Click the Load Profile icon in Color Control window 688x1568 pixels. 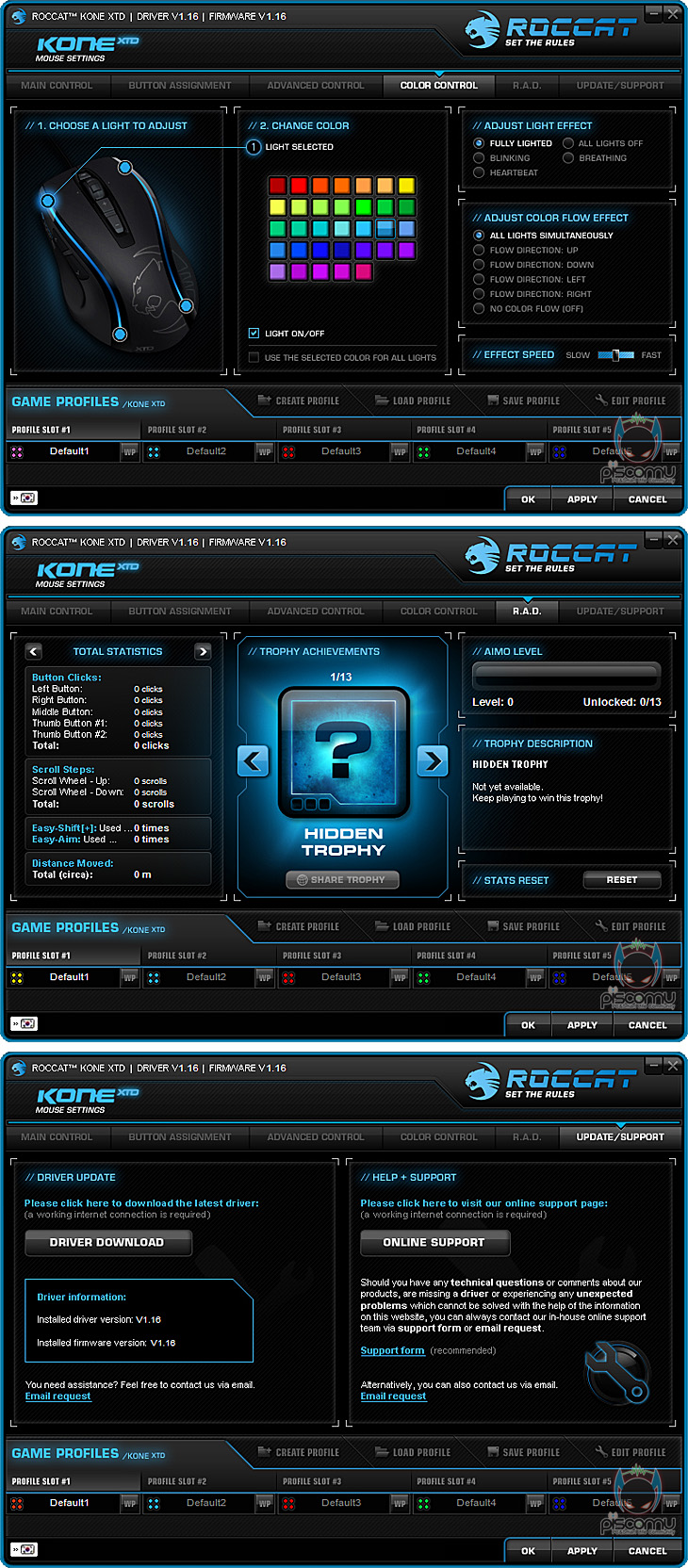coord(382,400)
